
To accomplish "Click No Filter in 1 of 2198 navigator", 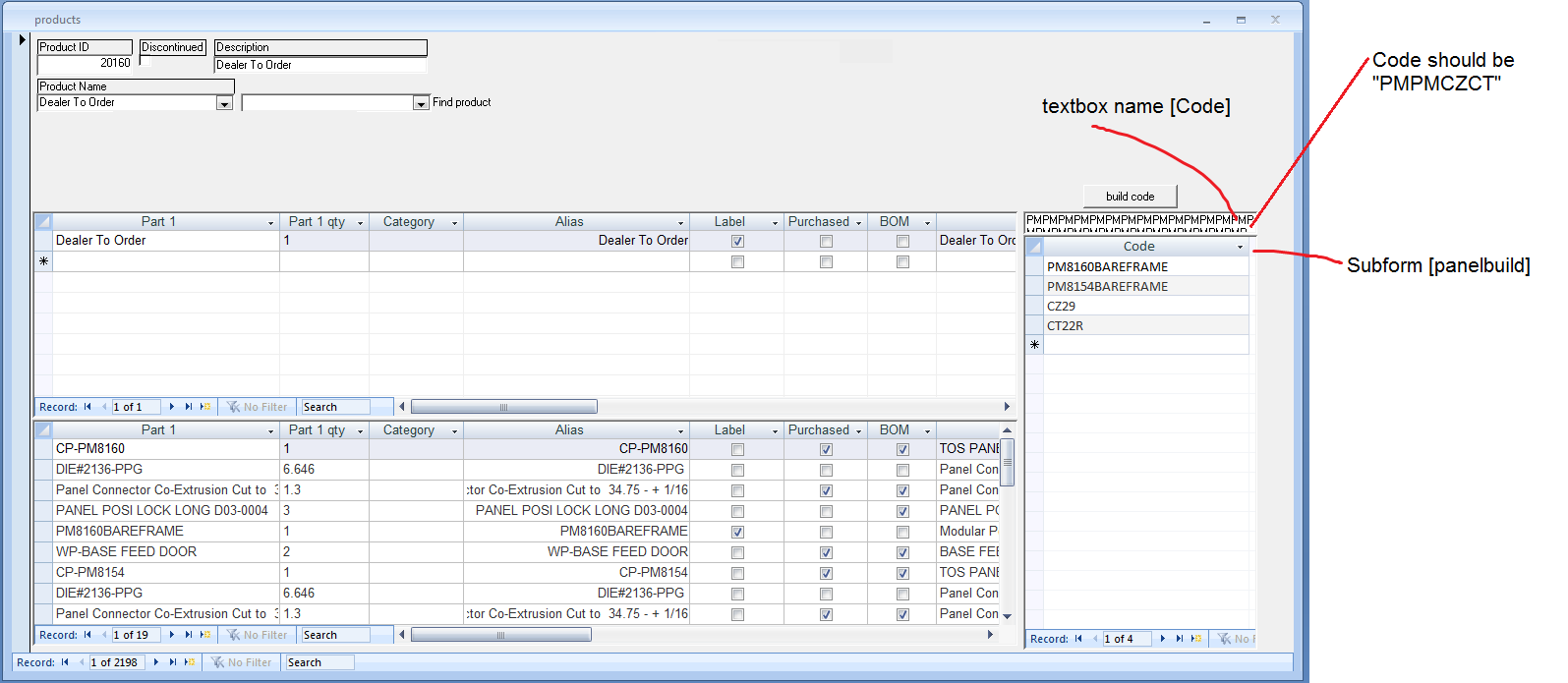I will click(x=242, y=662).
